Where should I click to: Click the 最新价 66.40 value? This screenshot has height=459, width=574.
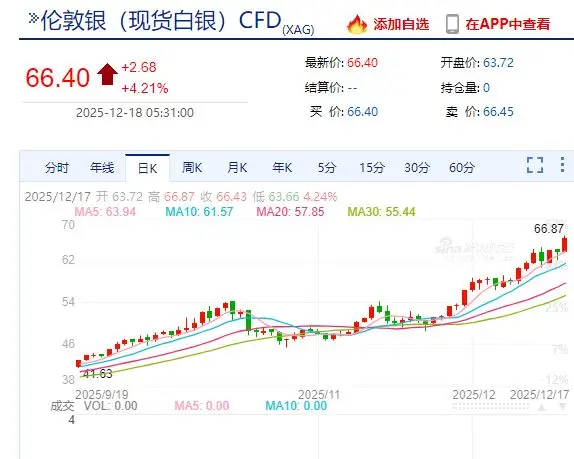362,63
